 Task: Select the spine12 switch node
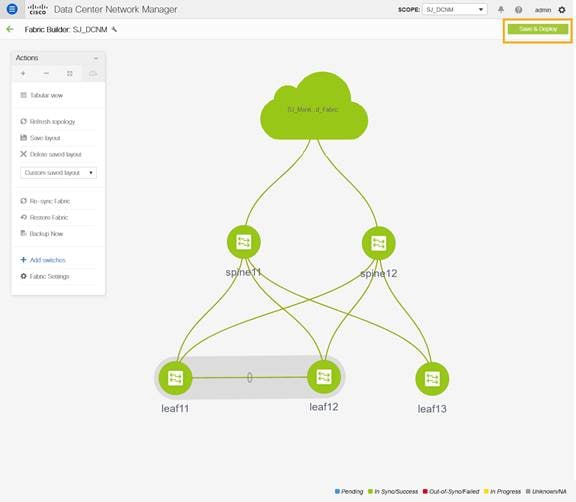pos(378,243)
